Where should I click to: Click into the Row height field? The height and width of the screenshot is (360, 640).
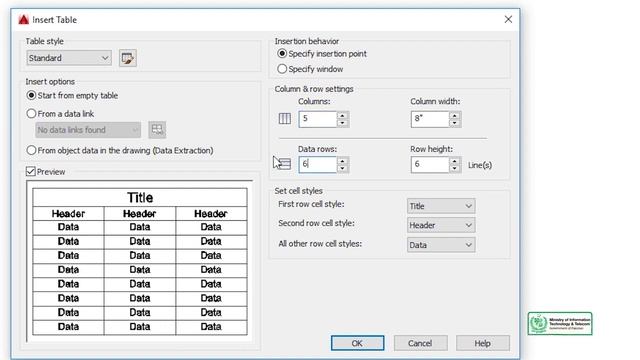430,165
